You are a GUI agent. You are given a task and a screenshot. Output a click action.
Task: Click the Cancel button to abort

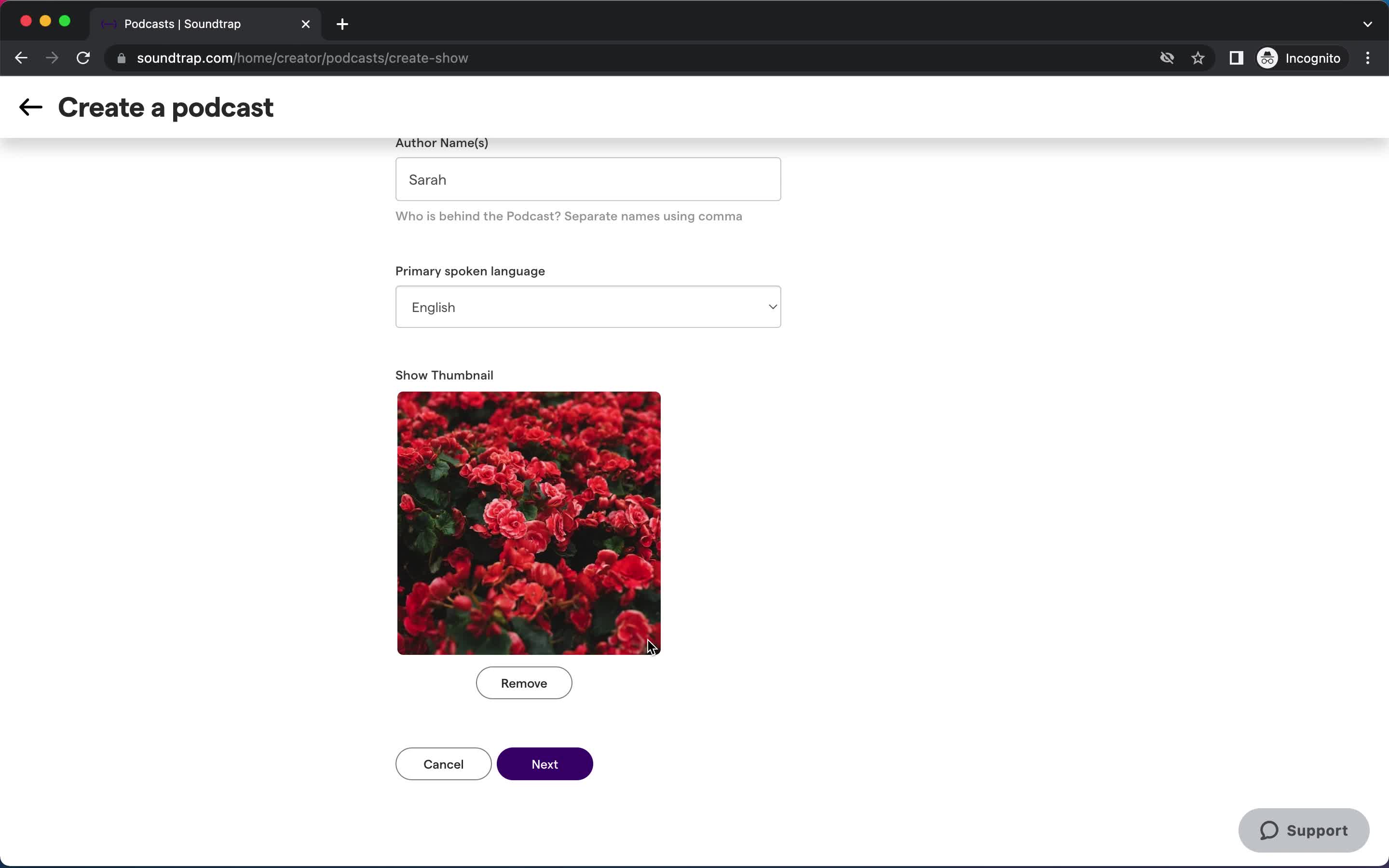pyautogui.click(x=443, y=763)
